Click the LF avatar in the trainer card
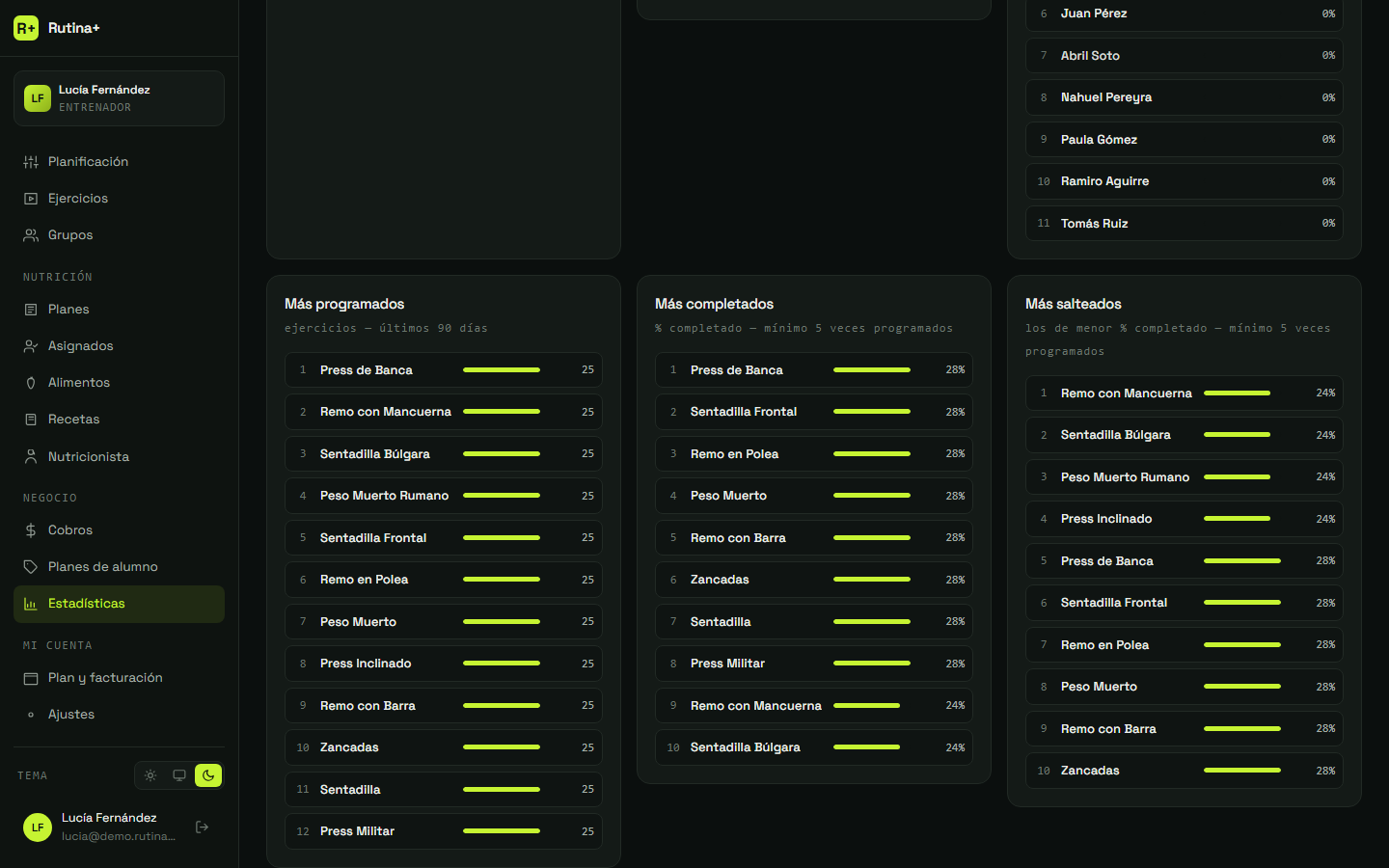The width and height of the screenshot is (1389, 868). click(38, 98)
